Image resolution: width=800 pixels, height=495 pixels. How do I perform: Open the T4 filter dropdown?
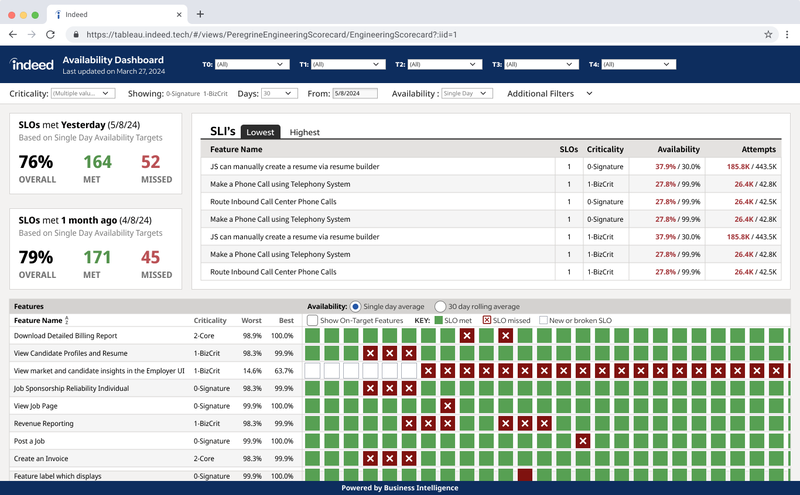click(x=639, y=64)
